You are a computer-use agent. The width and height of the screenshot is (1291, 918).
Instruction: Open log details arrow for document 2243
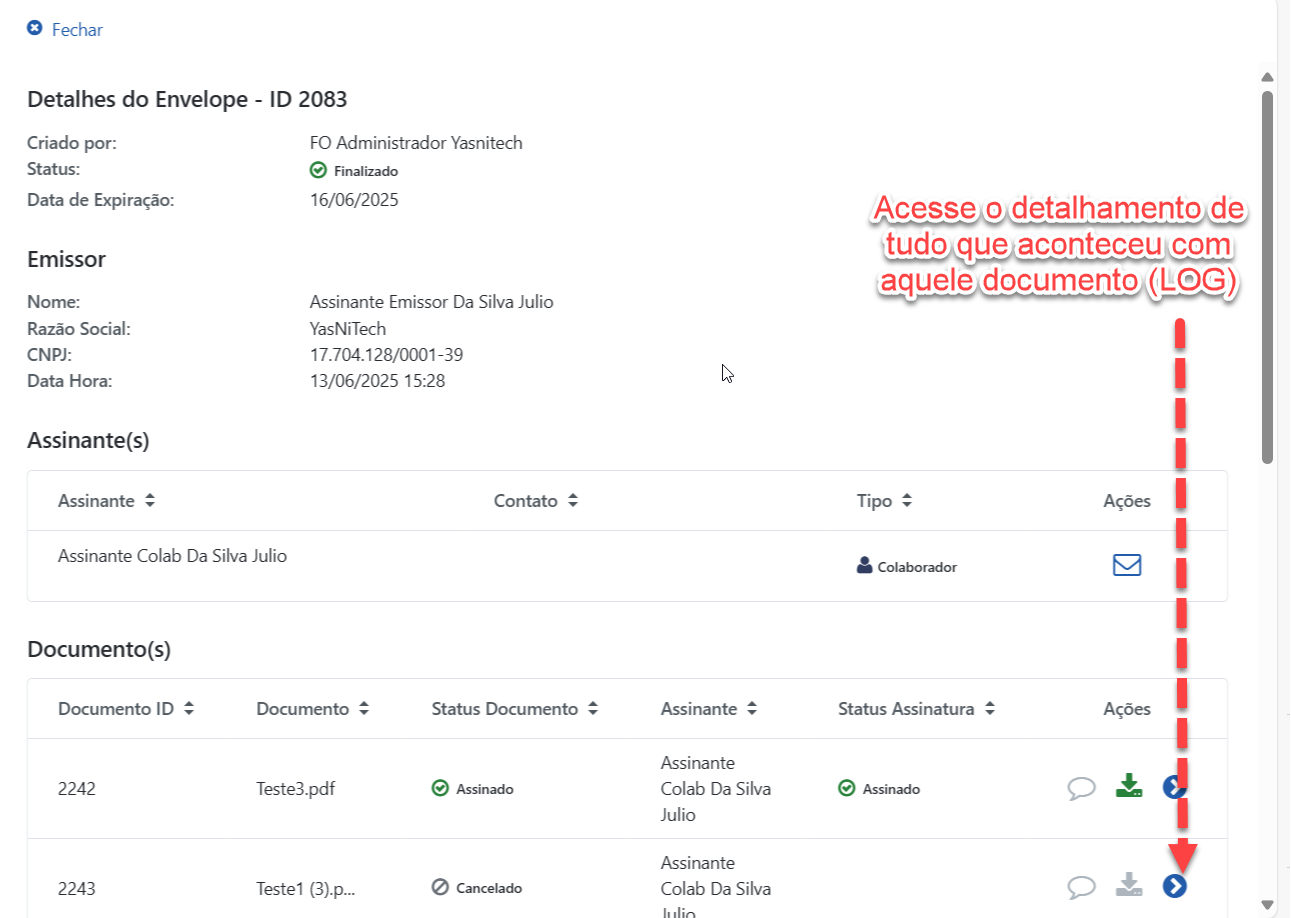1175,886
